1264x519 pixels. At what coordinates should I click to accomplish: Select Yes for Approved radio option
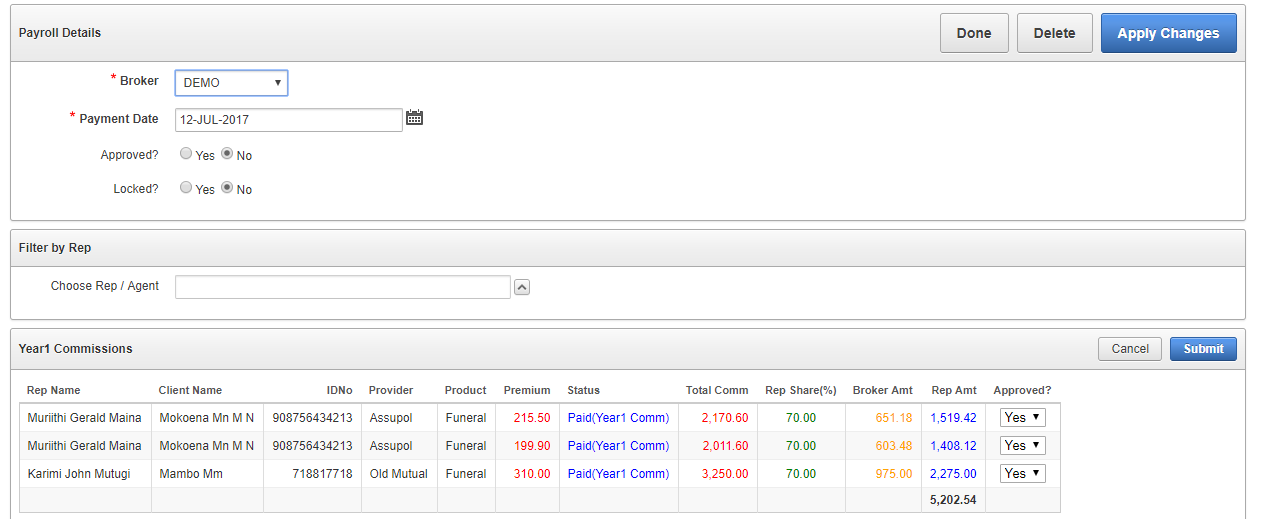(186, 155)
